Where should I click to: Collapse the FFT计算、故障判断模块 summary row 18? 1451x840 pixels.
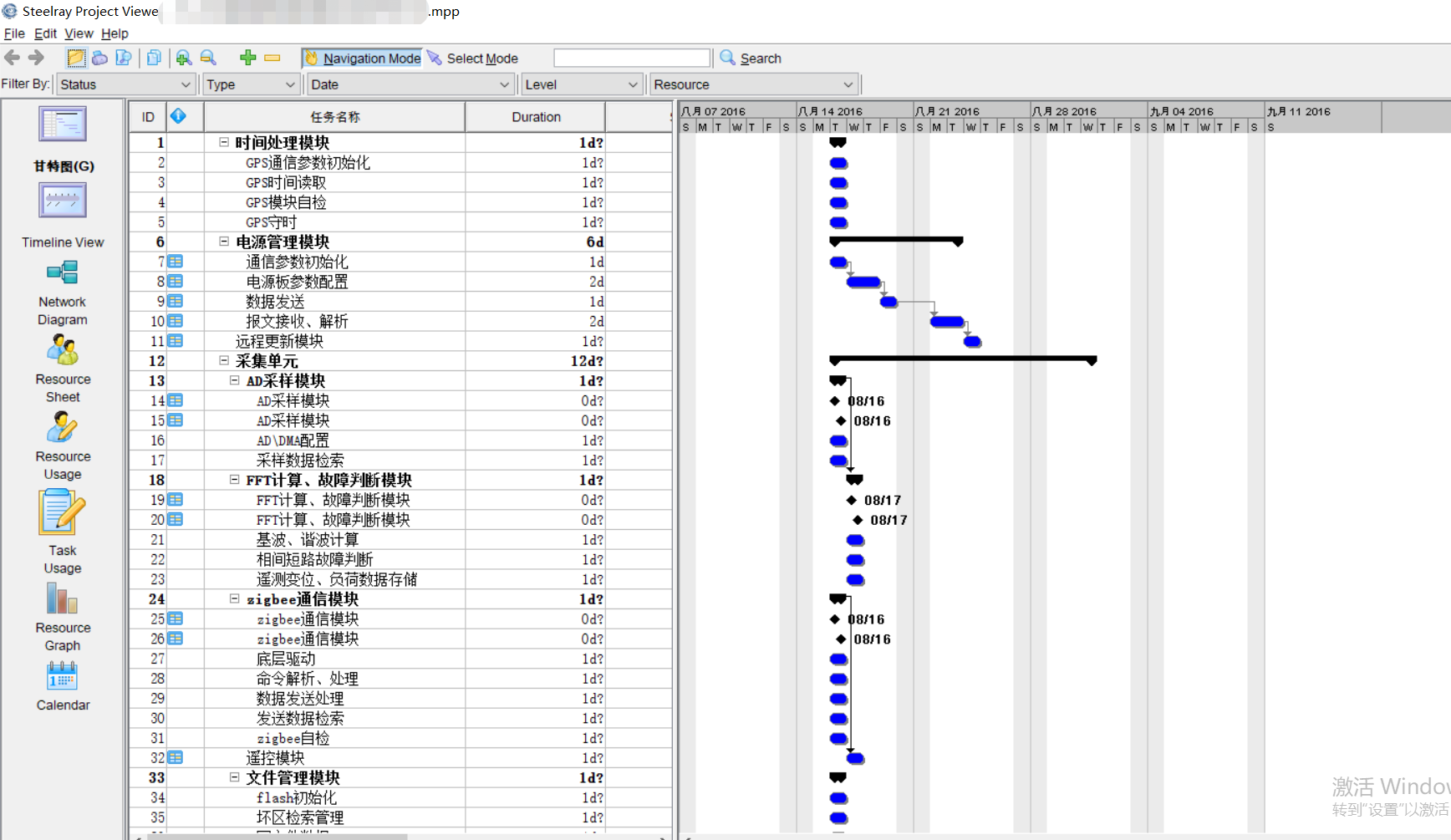coord(235,480)
